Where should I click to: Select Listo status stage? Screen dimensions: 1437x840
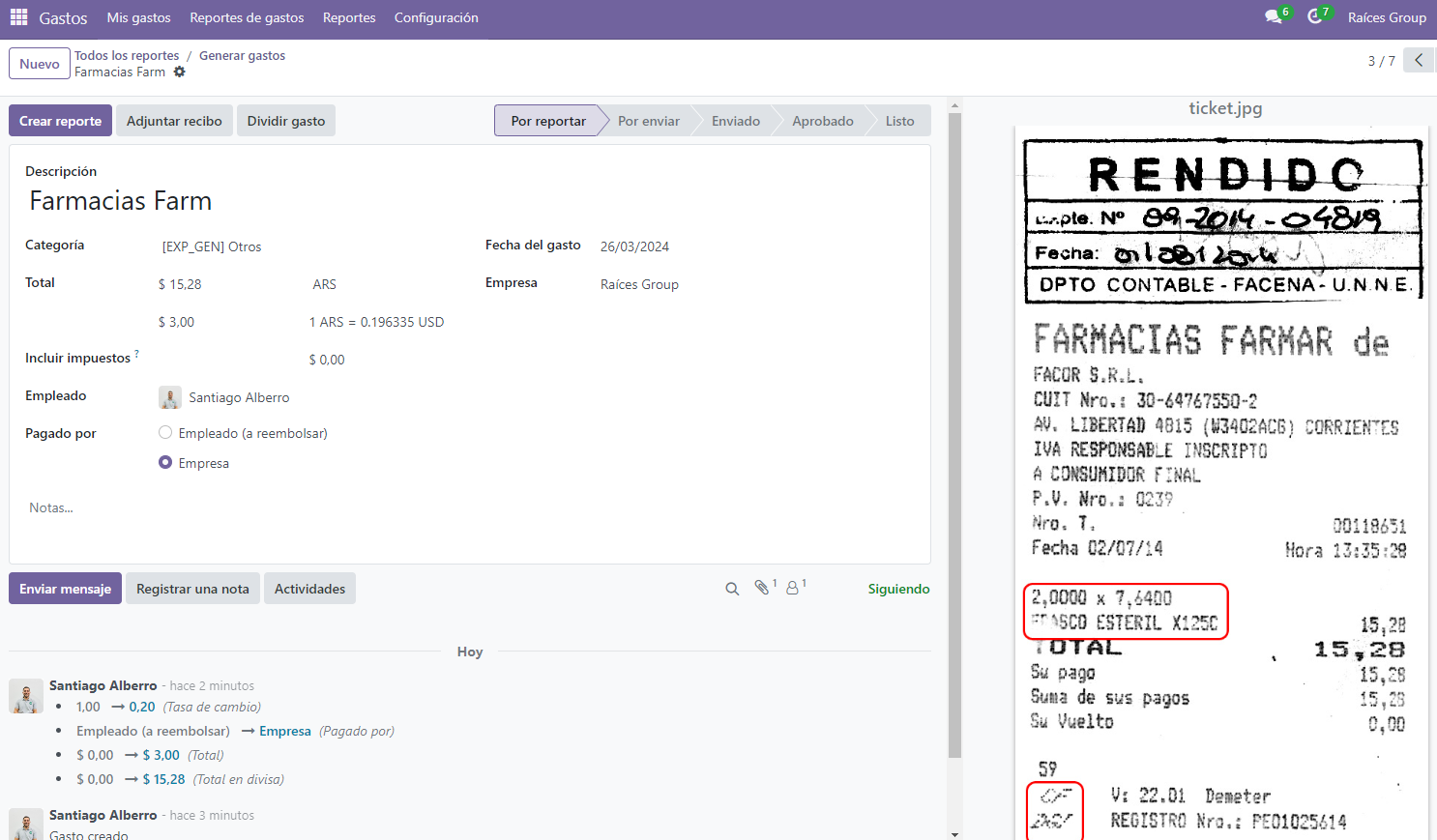[x=899, y=121]
